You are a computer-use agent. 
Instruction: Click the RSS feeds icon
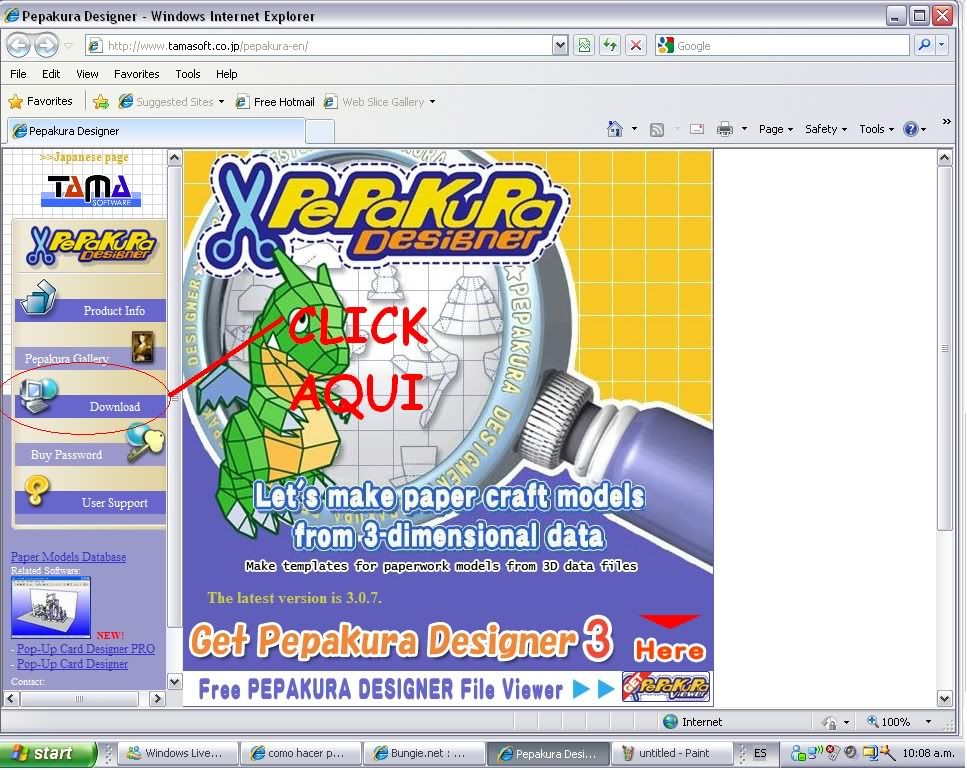coord(657,129)
